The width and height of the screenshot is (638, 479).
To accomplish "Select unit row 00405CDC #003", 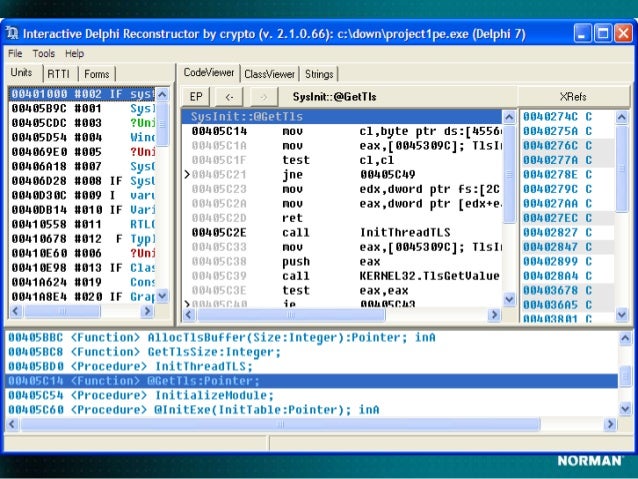I will click(82, 123).
